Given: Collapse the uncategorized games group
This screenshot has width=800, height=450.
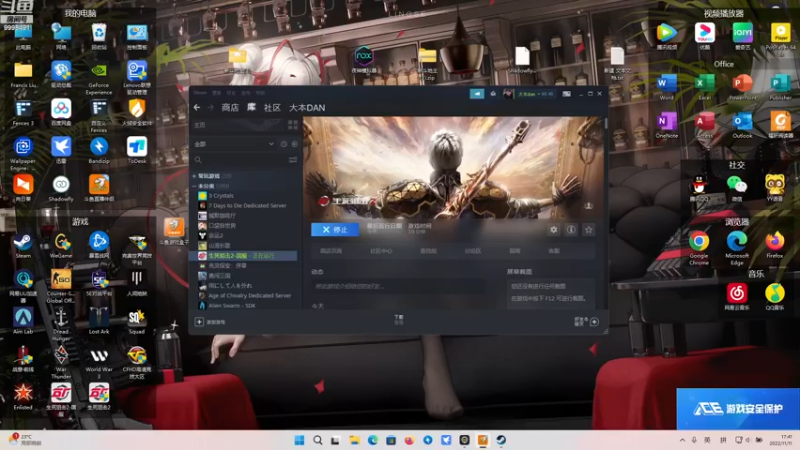Looking at the screenshot, I should tap(194, 186).
